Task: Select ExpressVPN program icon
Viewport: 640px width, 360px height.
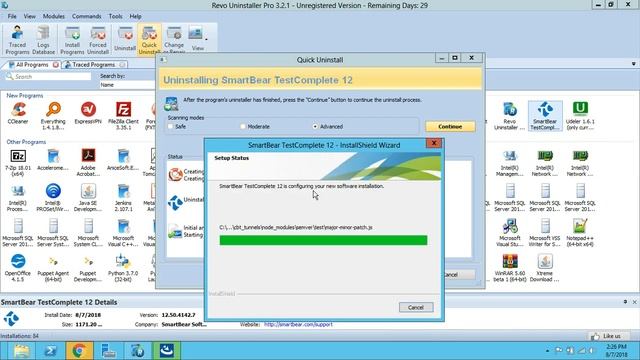Action: 88,113
